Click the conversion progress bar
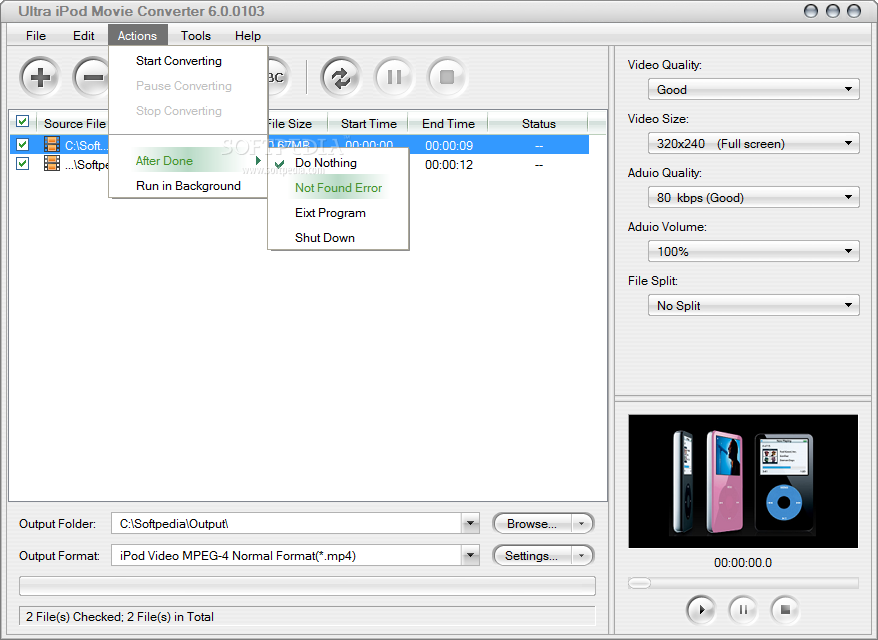The width and height of the screenshot is (878, 640). pyautogui.click(x=307, y=586)
